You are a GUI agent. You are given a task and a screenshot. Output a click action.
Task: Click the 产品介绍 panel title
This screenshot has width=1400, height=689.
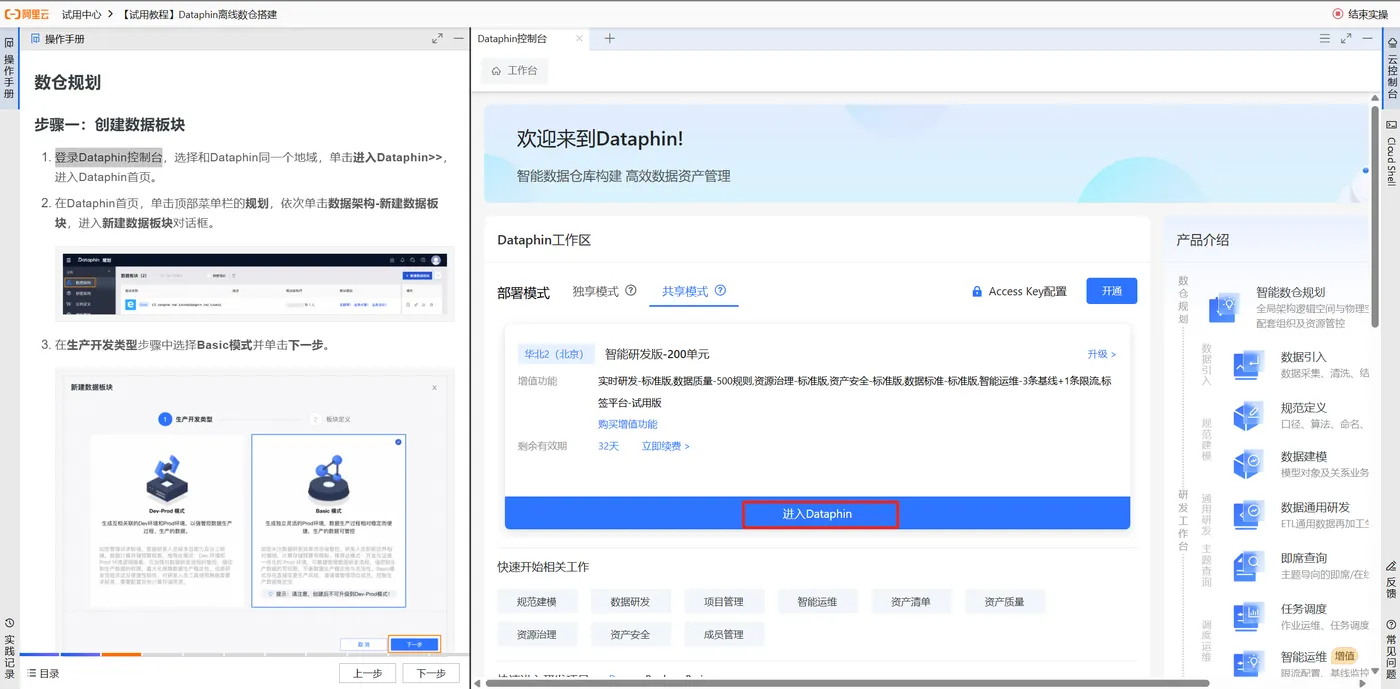pyautogui.click(x=1203, y=240)
